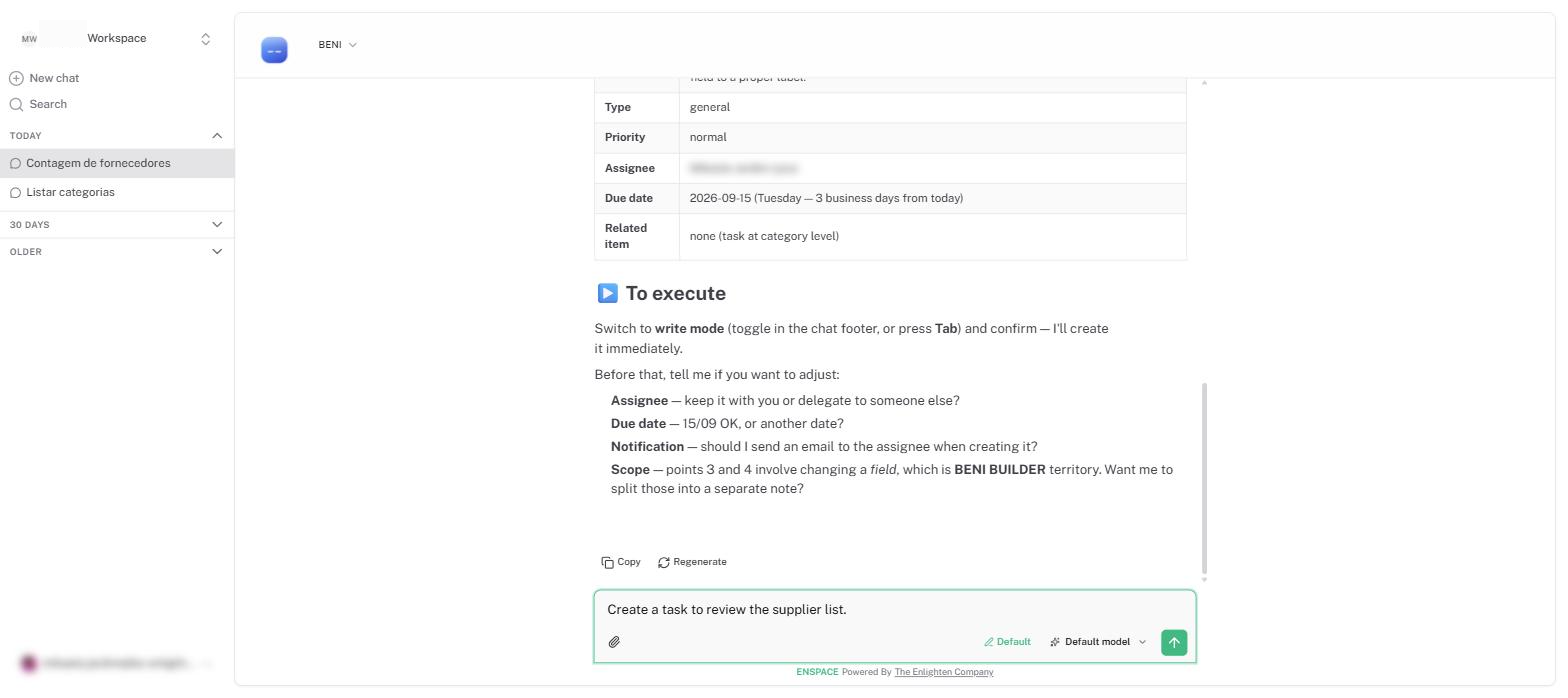1568x698 pixels.
Task: Open the Listar categorias chat
Action: [x=117, y=192]
